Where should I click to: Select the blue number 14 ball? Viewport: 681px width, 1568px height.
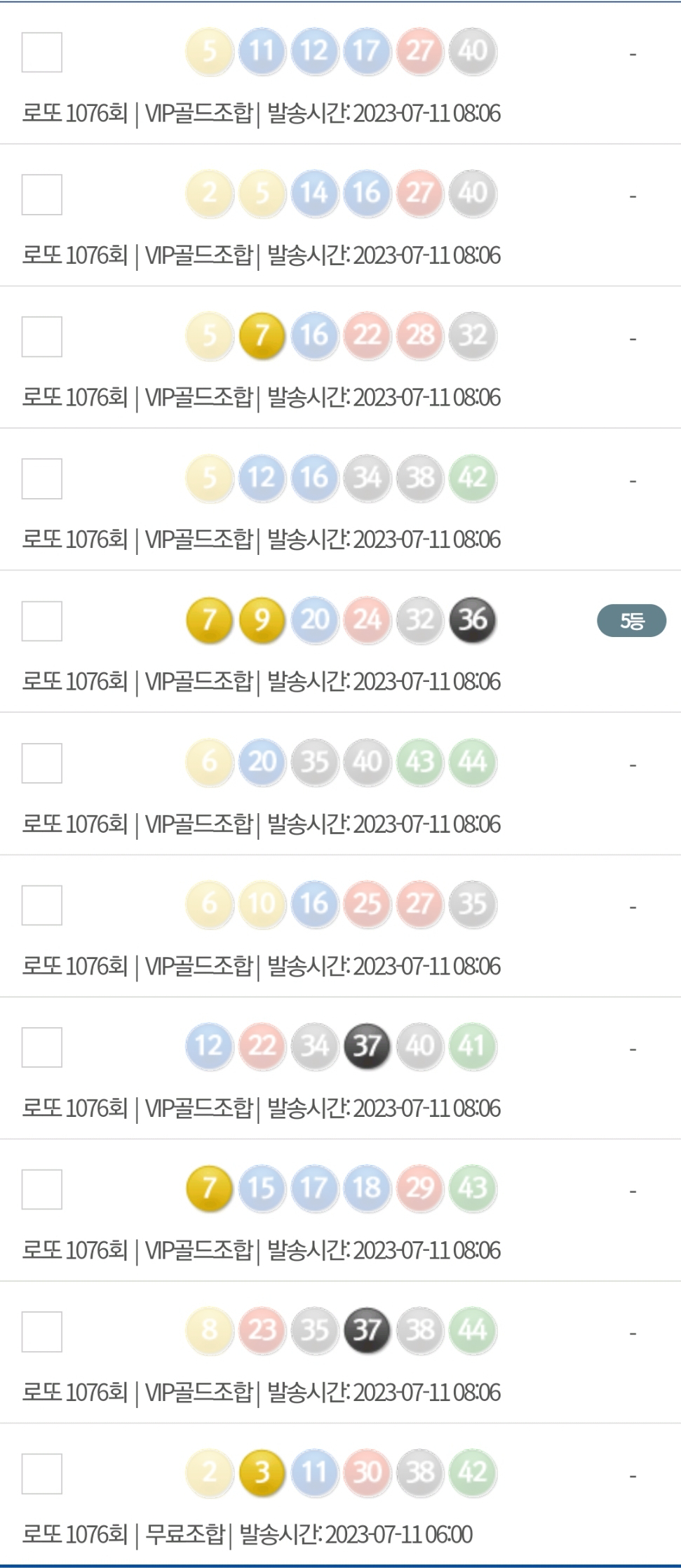tap(314, 193)
